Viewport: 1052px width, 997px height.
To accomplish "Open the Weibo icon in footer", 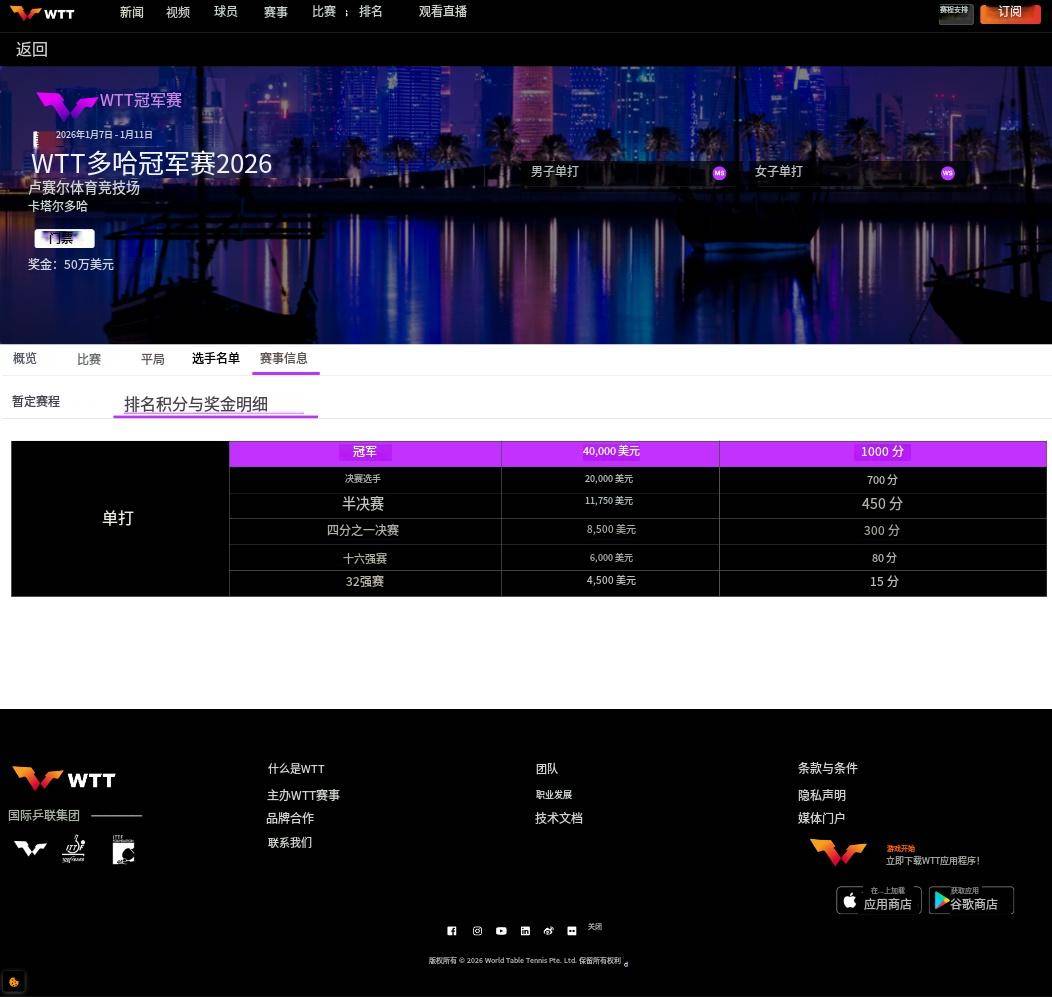I will click(548, 931).
